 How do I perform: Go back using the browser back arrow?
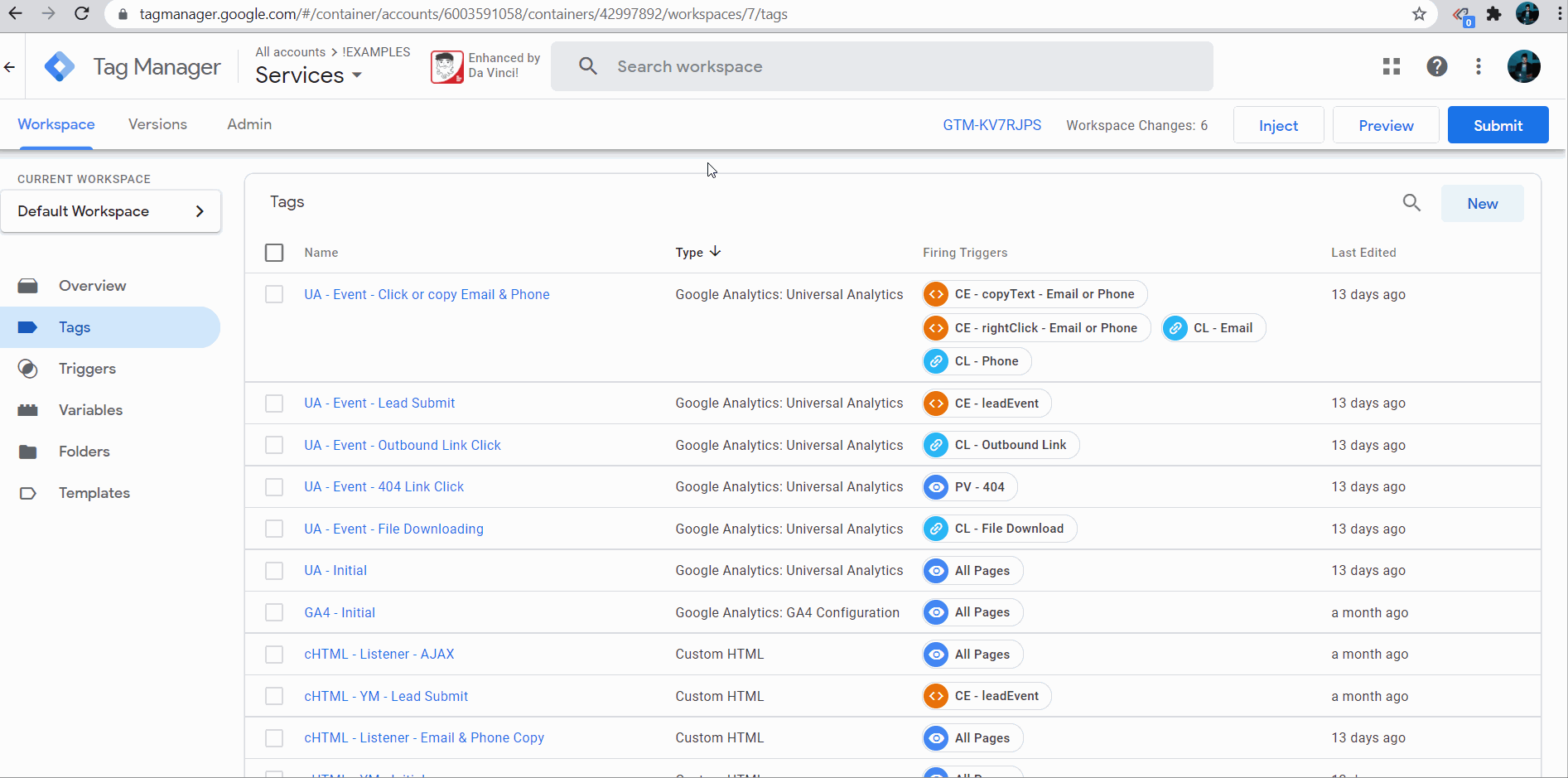coord(16,14)
